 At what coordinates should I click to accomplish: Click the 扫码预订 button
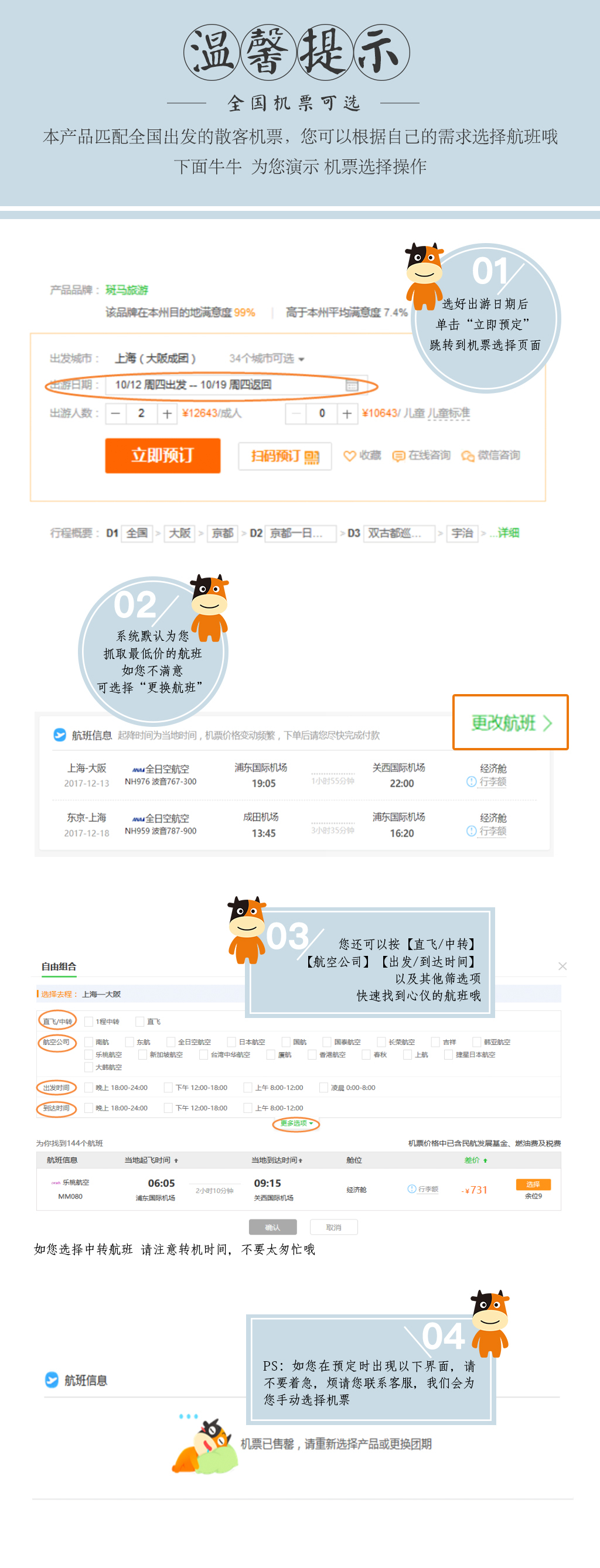[285, 456]
